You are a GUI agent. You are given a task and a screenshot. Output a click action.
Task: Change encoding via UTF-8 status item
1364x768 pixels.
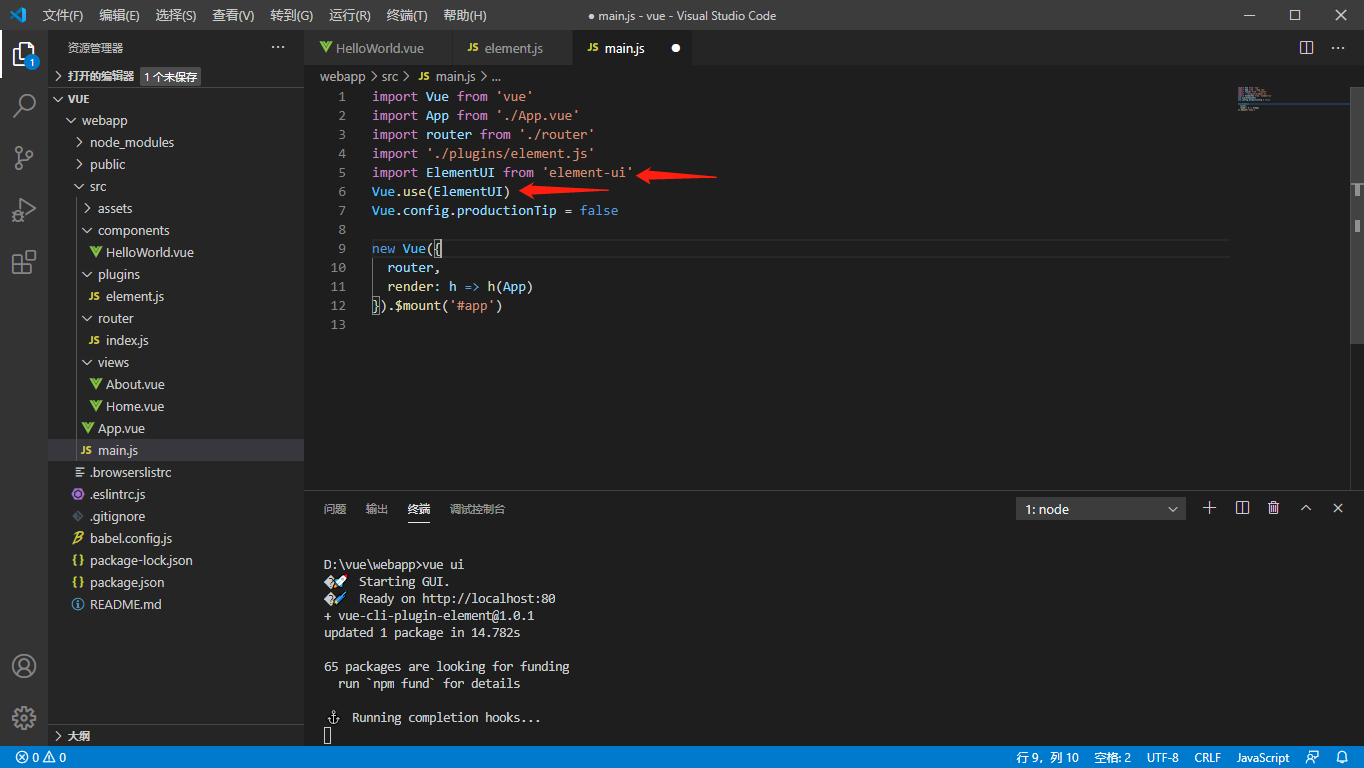click(1163, 757)
